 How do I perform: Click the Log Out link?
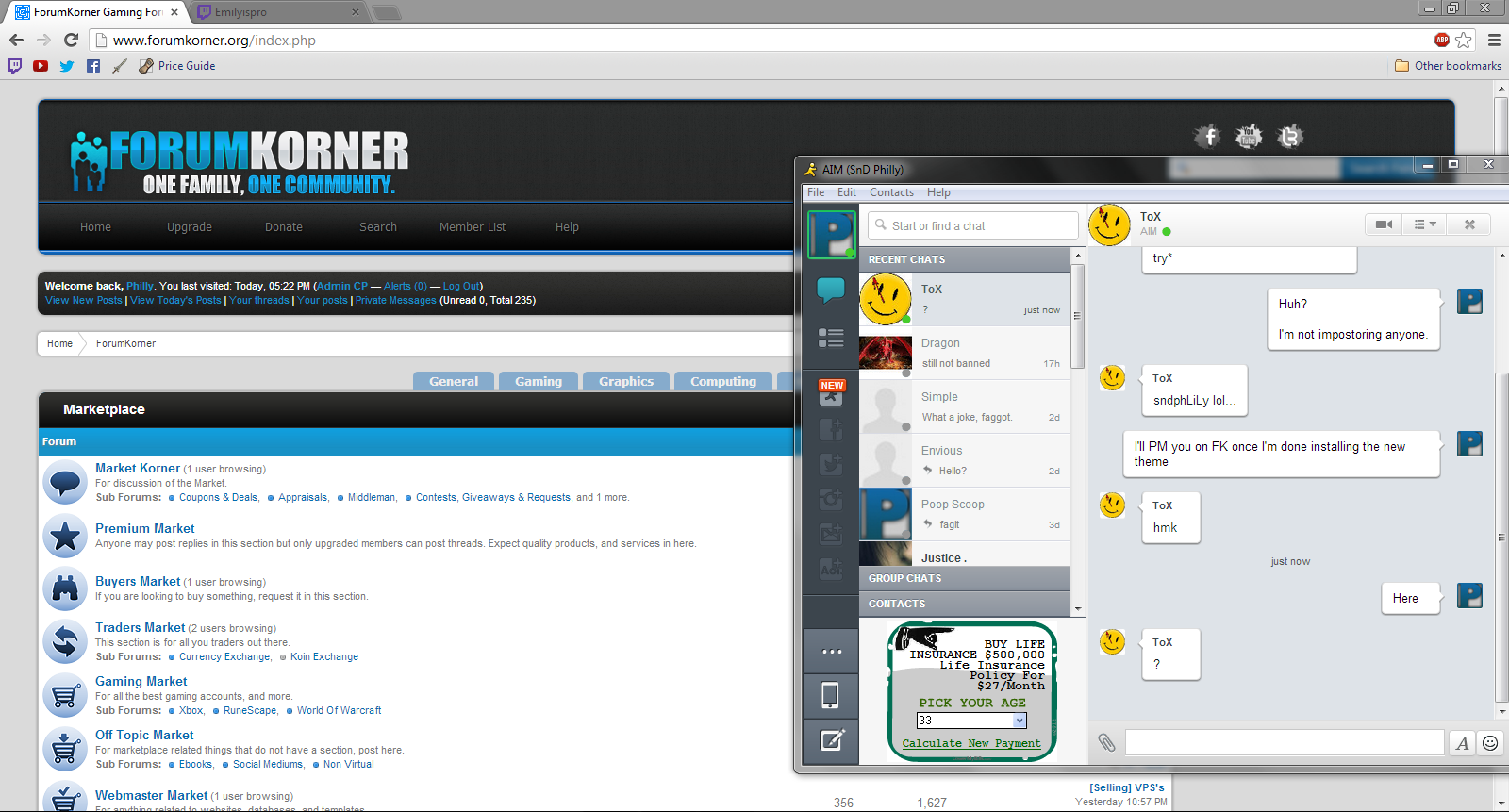pyautogui.click(x=461, y=286)
